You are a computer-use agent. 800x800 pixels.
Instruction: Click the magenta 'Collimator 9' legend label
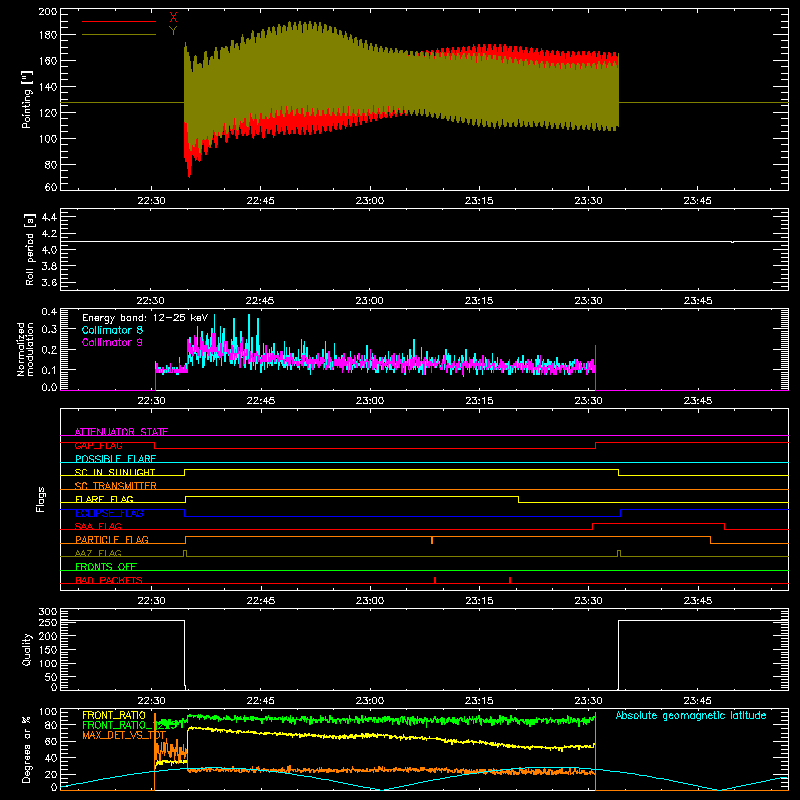click(x=112, y=342)
